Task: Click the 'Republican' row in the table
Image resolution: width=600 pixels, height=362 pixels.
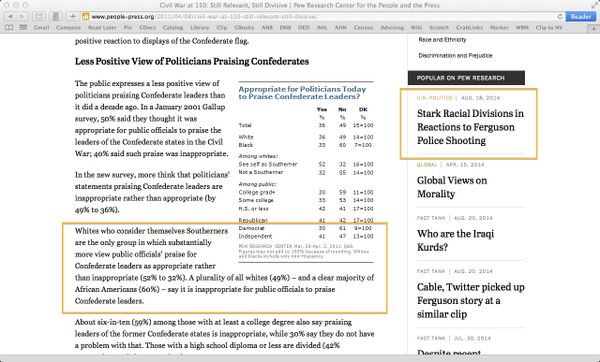Action: pyautogui.click(x=305, y=220)
